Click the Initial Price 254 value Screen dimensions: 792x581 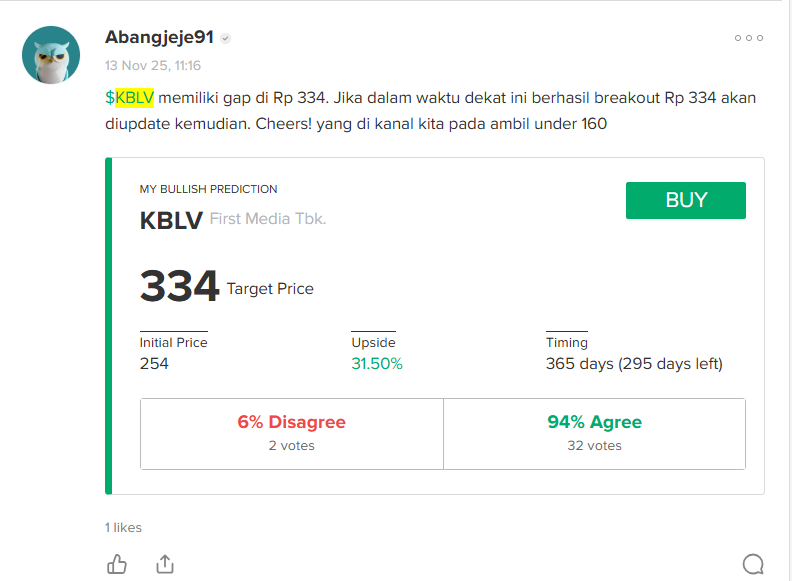pos(154,364)
